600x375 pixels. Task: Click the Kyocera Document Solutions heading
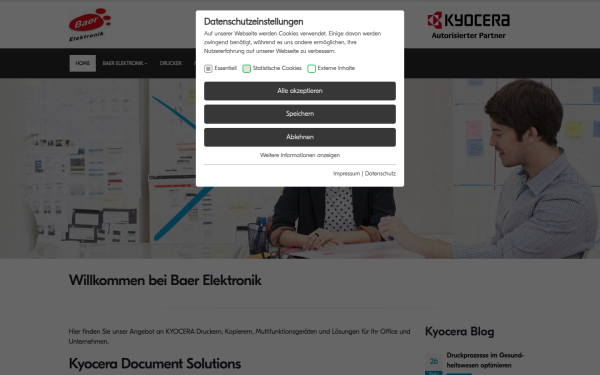coord(155,364)
